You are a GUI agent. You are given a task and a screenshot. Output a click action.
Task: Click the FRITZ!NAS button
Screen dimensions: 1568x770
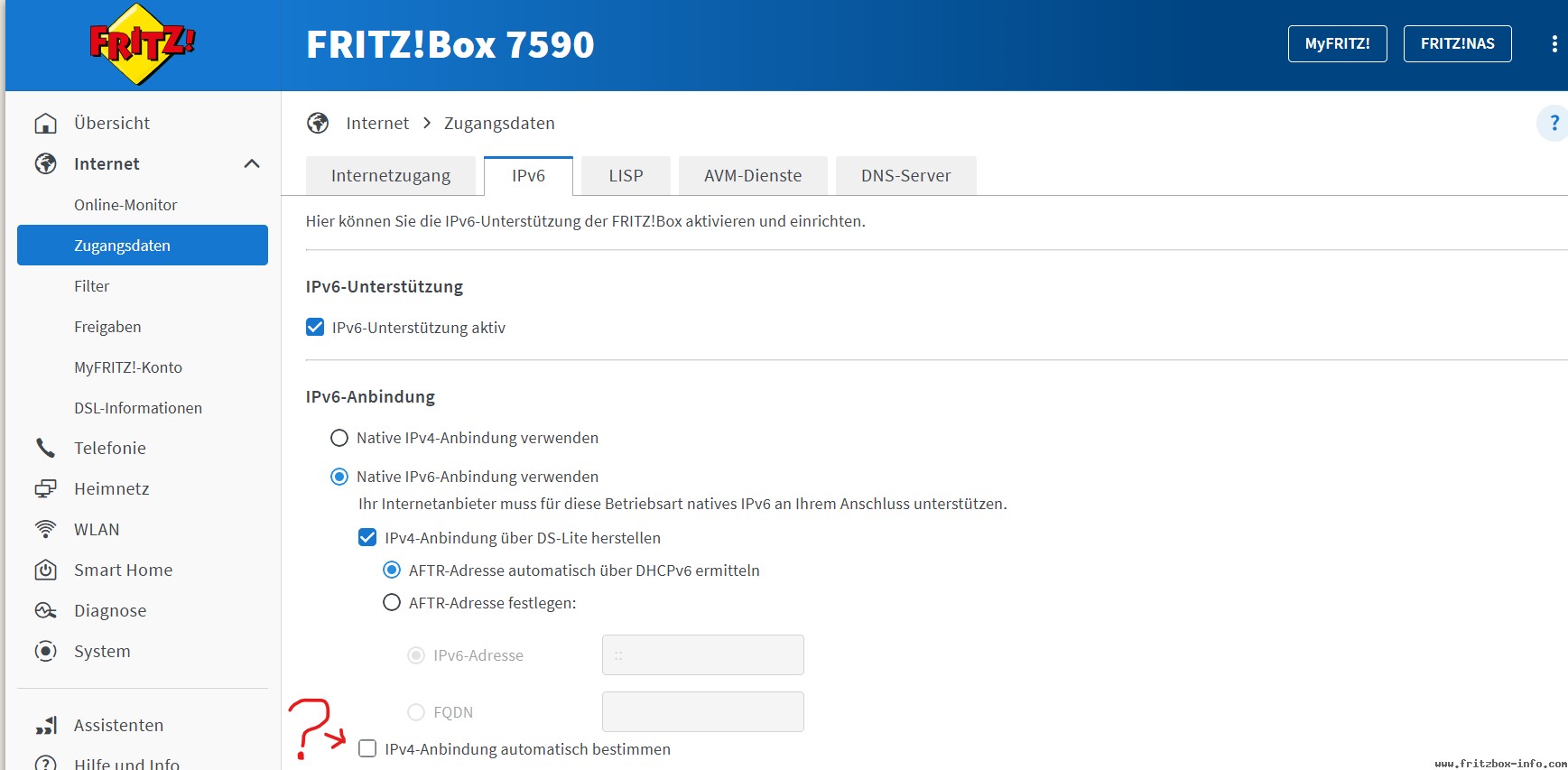tap(1457, 43)
